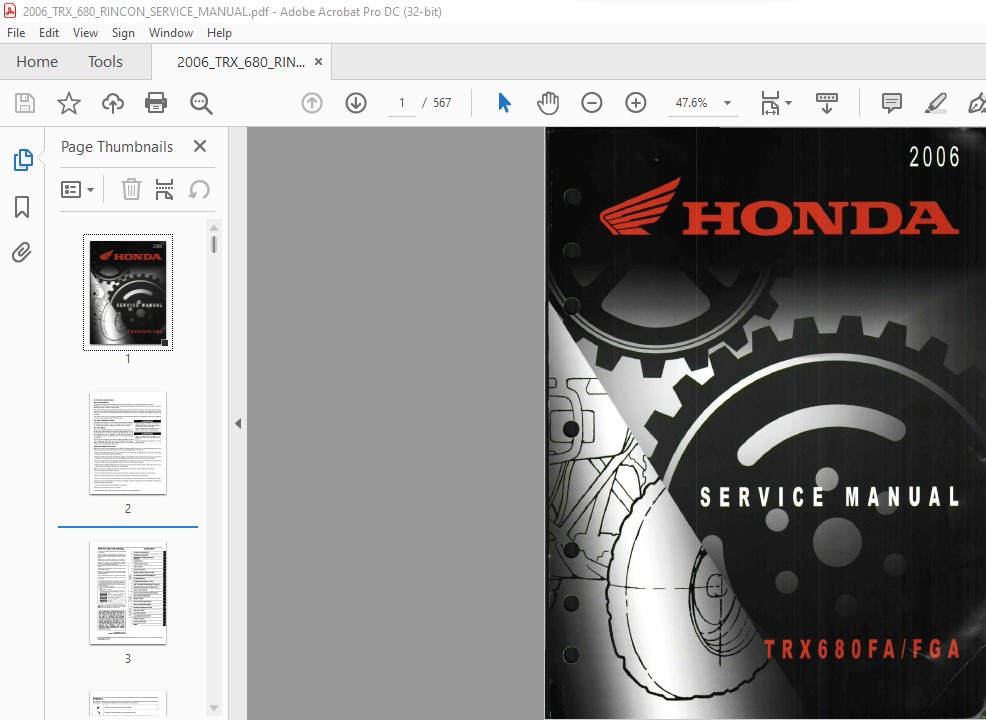The height and width of the screenshot is (720, 986).
Task: Open Attachments paperclip sidebar icon
Action: coord(22,252)
